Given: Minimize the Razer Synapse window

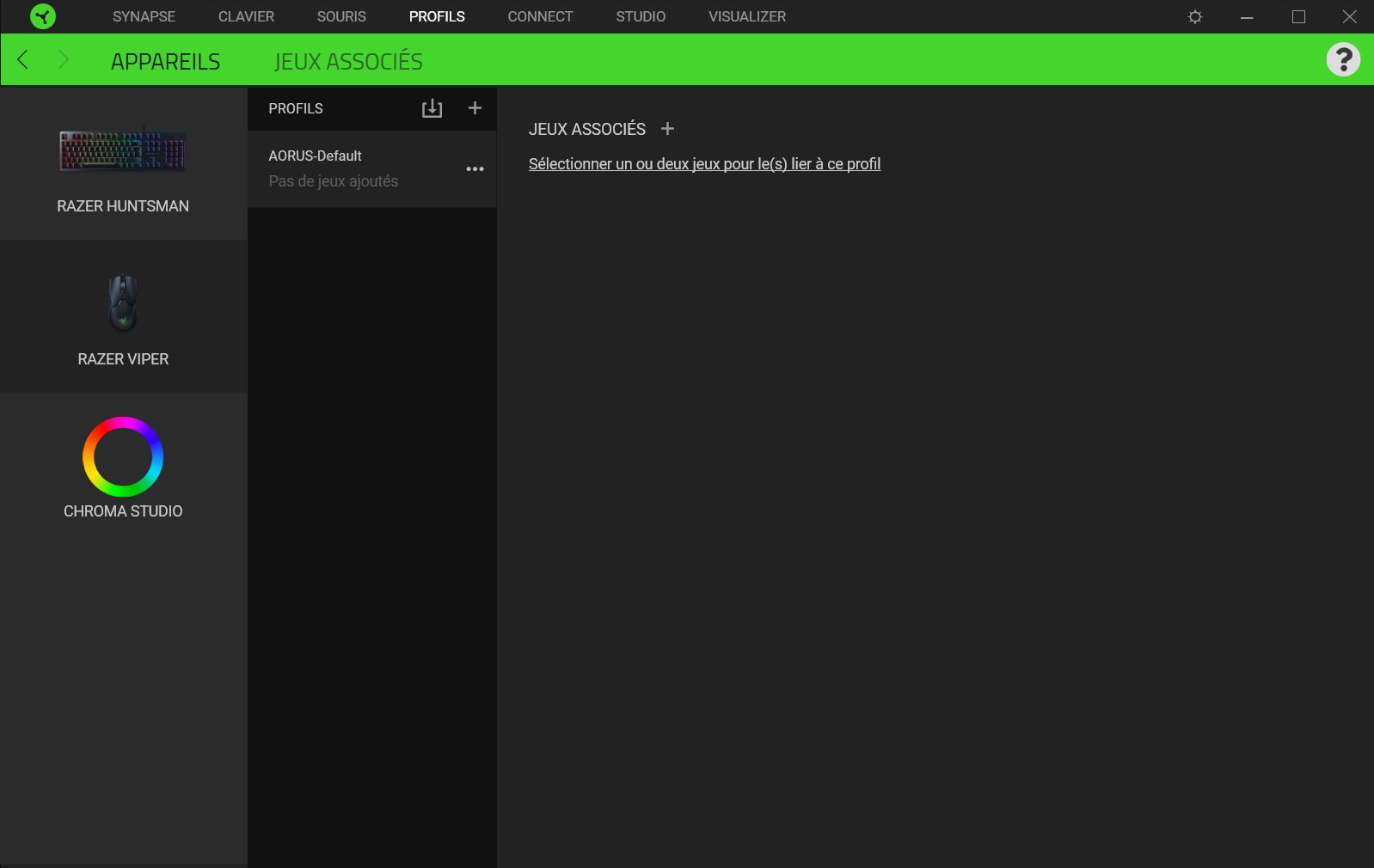Looking at the screenshot, I should tap(1247, 16).
